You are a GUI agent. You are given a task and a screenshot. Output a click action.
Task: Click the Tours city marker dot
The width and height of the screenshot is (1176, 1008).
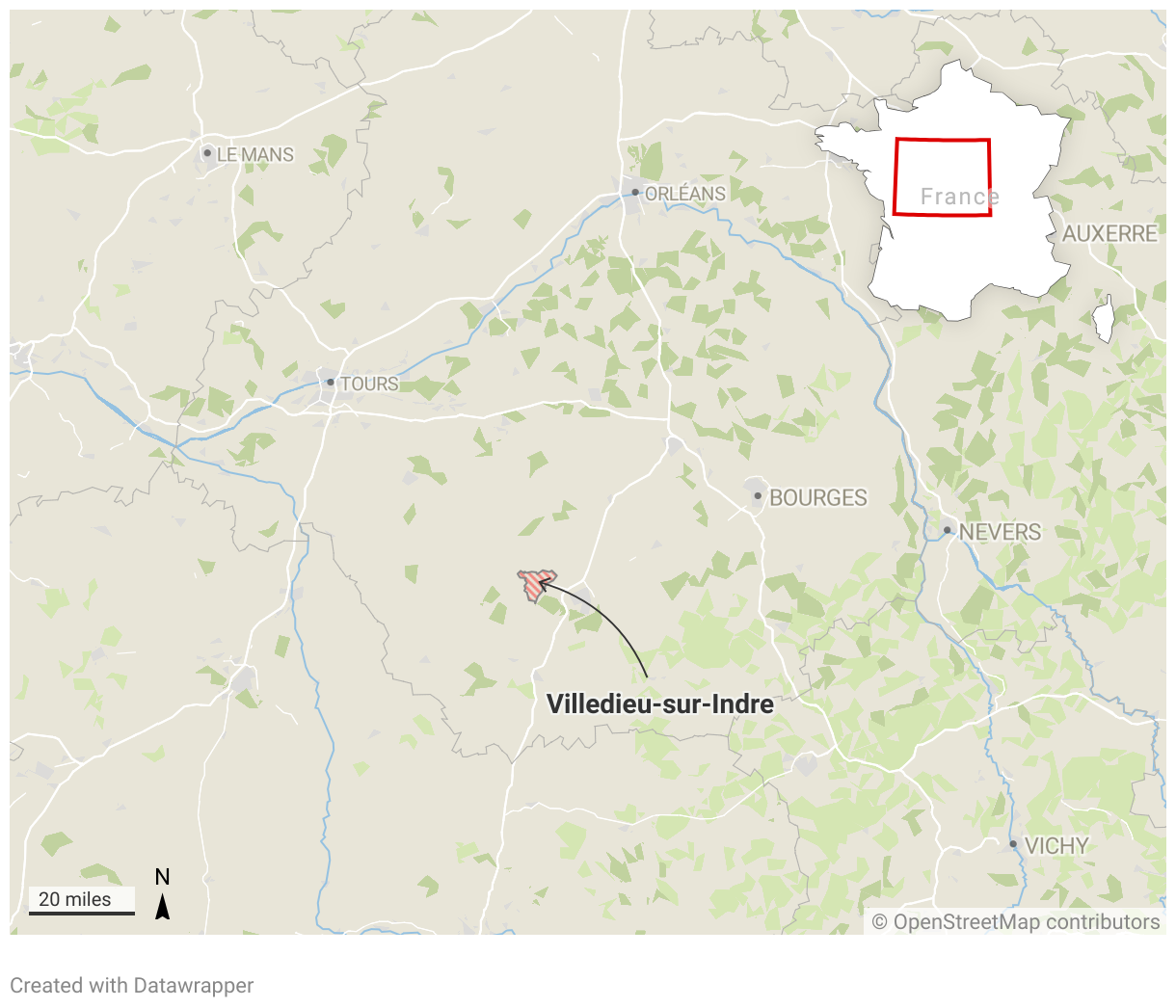pos(331,383)
